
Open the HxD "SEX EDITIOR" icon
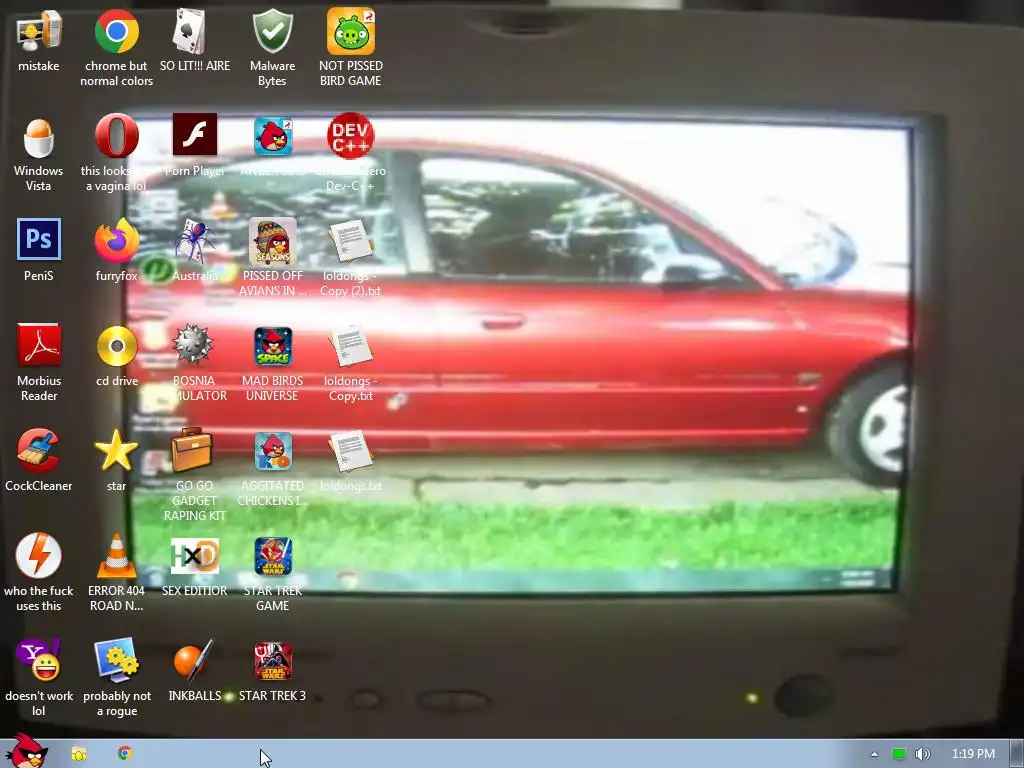195,556
